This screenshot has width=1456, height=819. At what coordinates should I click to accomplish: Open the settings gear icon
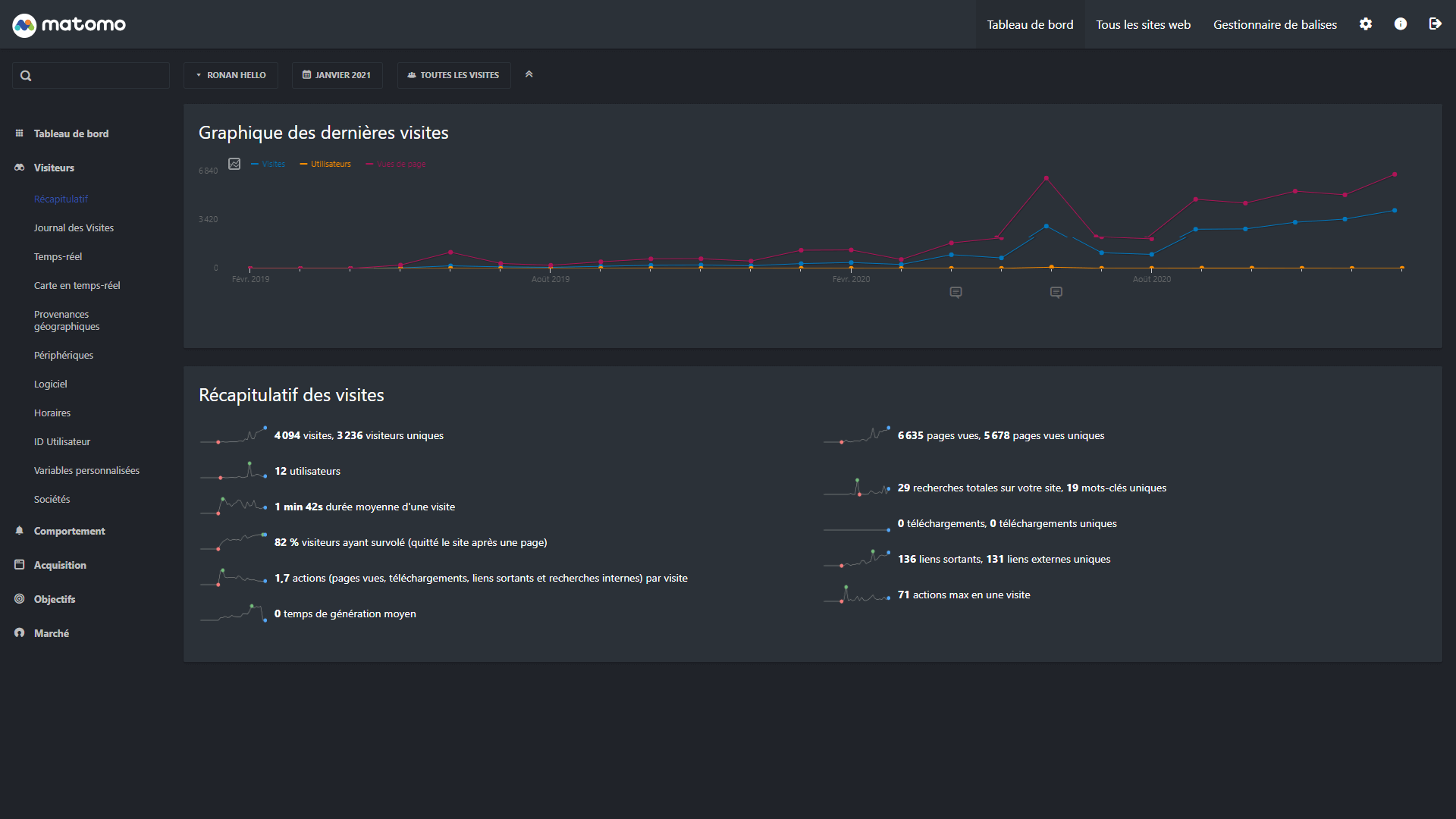(x=1366, y=24)
